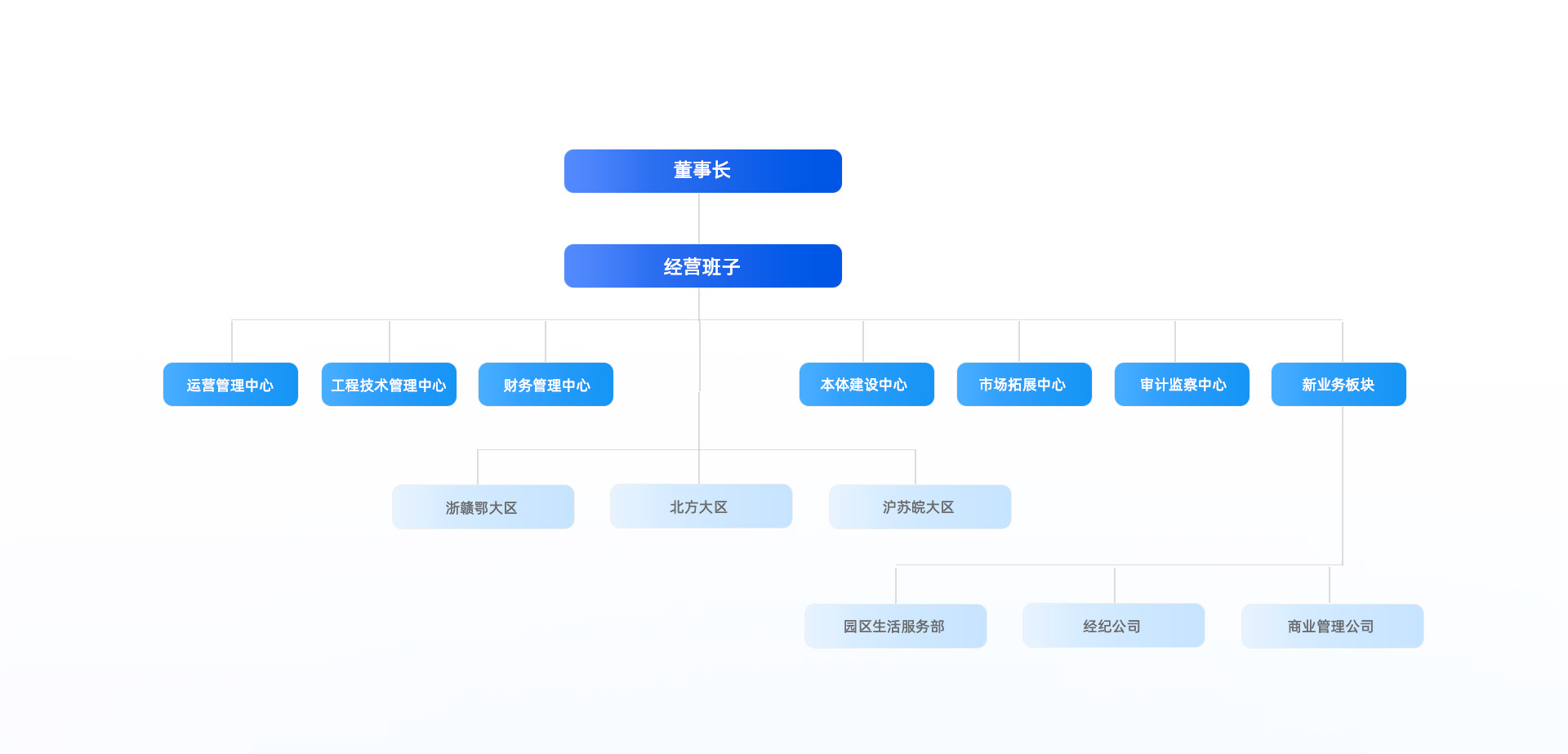Screen dimensions: 1568x754
Task: Click the 园区生活服务部 box
Action: (895, 626)
